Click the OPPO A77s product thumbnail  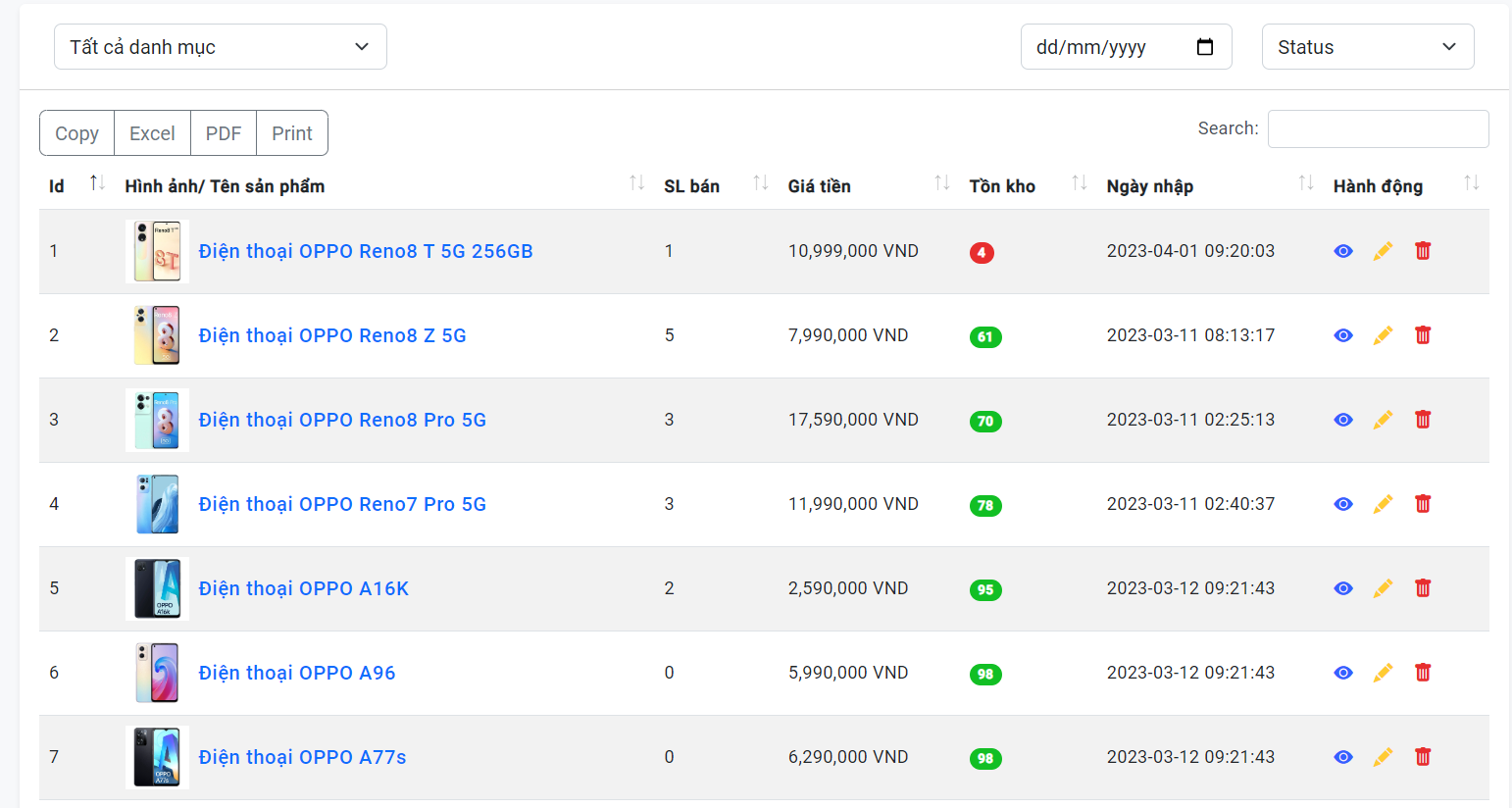(157, 757)
